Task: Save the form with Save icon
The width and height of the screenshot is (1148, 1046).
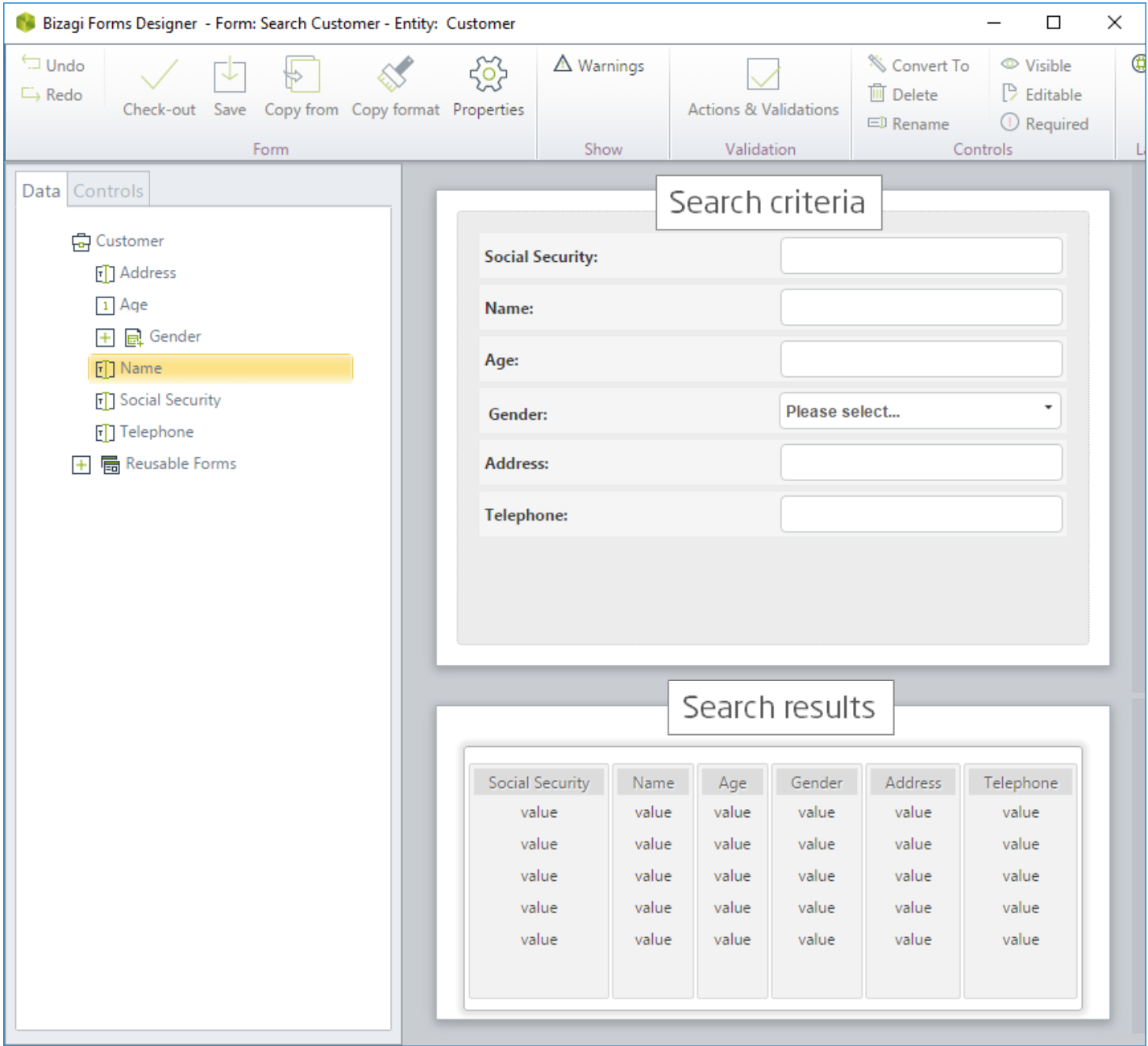Action: (230, 76)
